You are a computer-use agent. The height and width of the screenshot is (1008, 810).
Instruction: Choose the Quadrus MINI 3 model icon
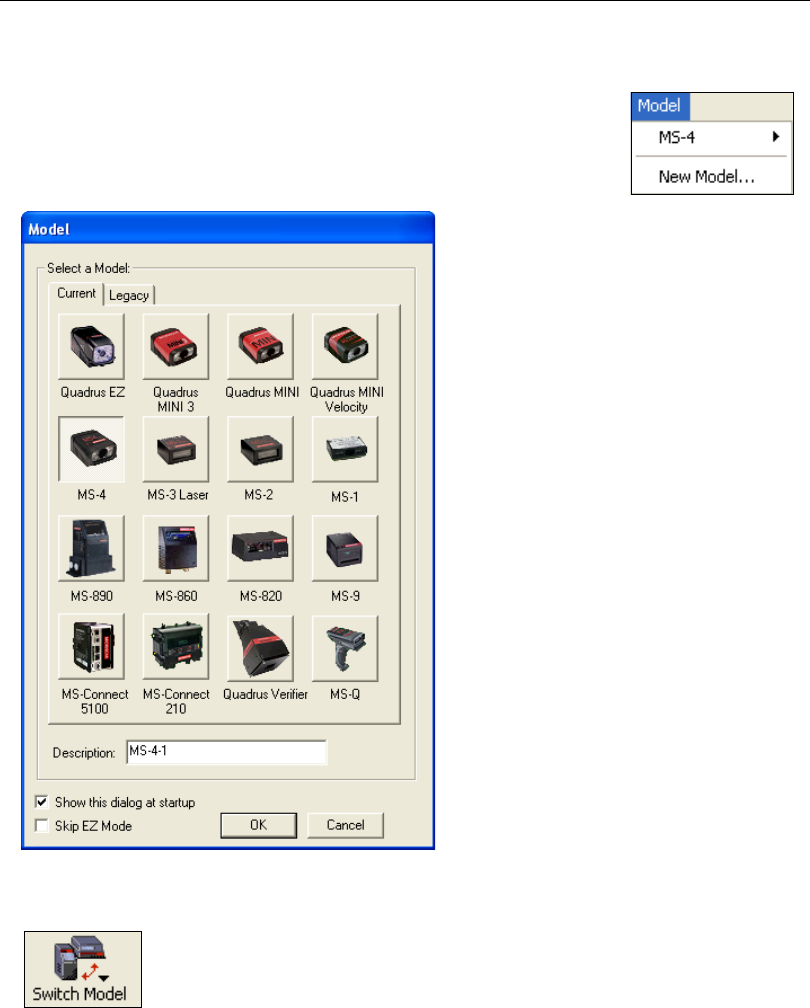(176, 346)
